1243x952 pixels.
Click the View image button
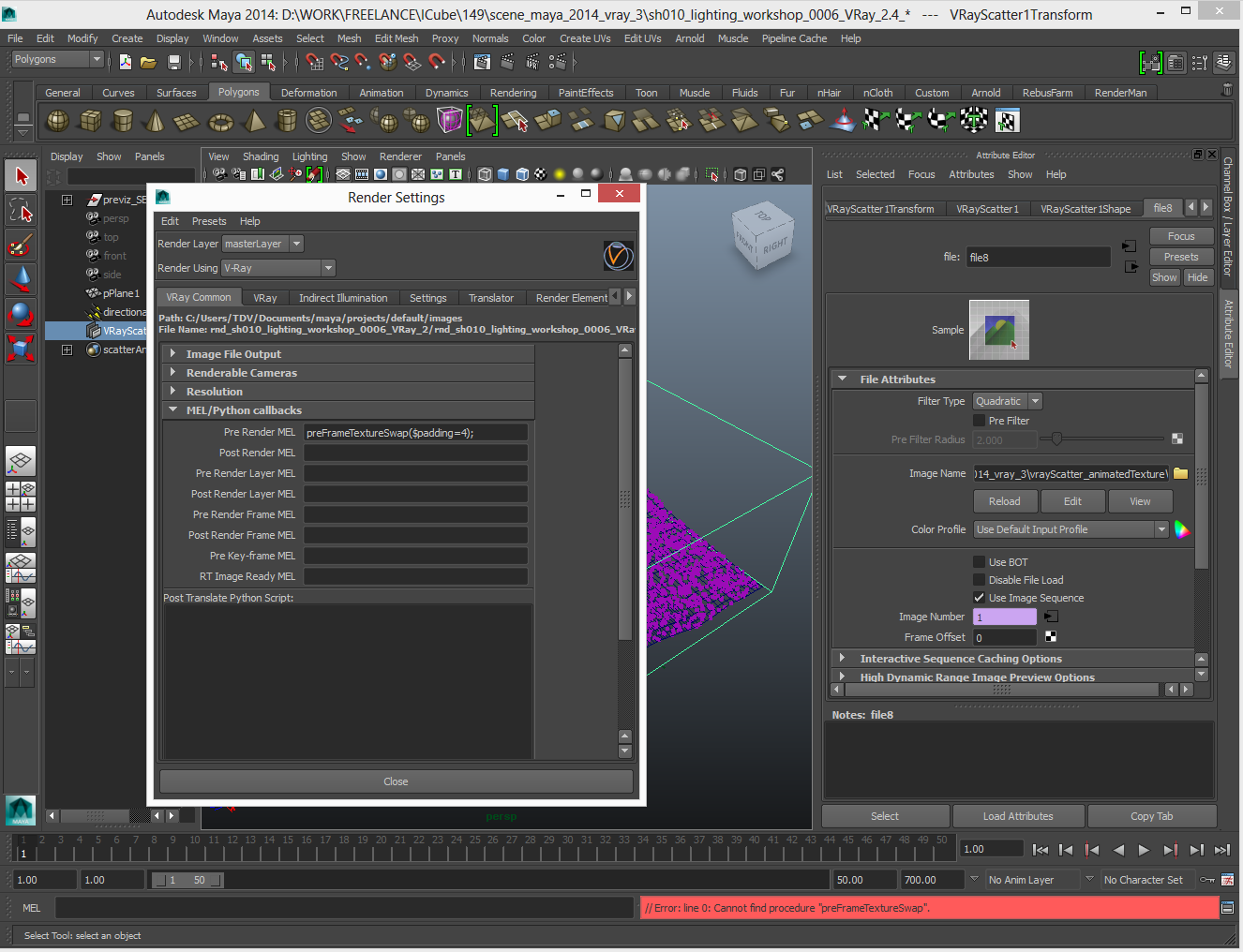(x=1140, y=501)
